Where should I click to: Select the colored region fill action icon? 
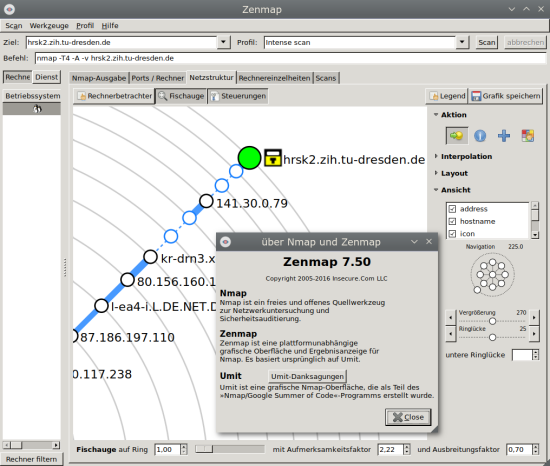(528, 136)
